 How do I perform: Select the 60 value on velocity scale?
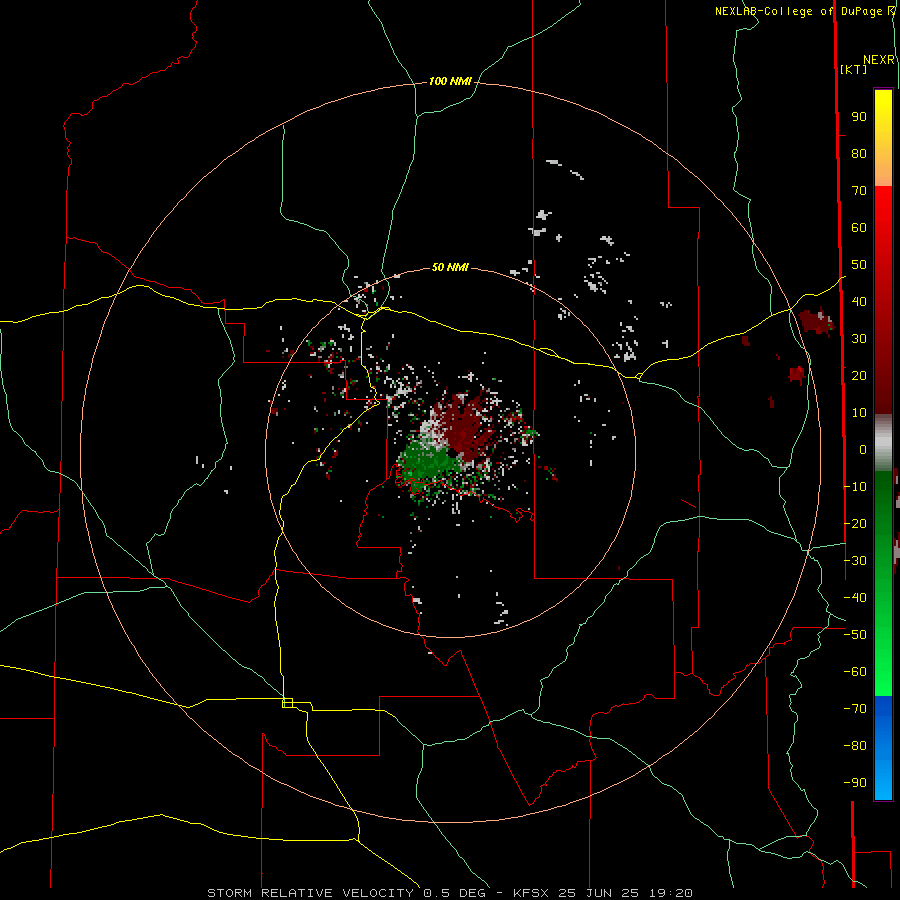859,228
